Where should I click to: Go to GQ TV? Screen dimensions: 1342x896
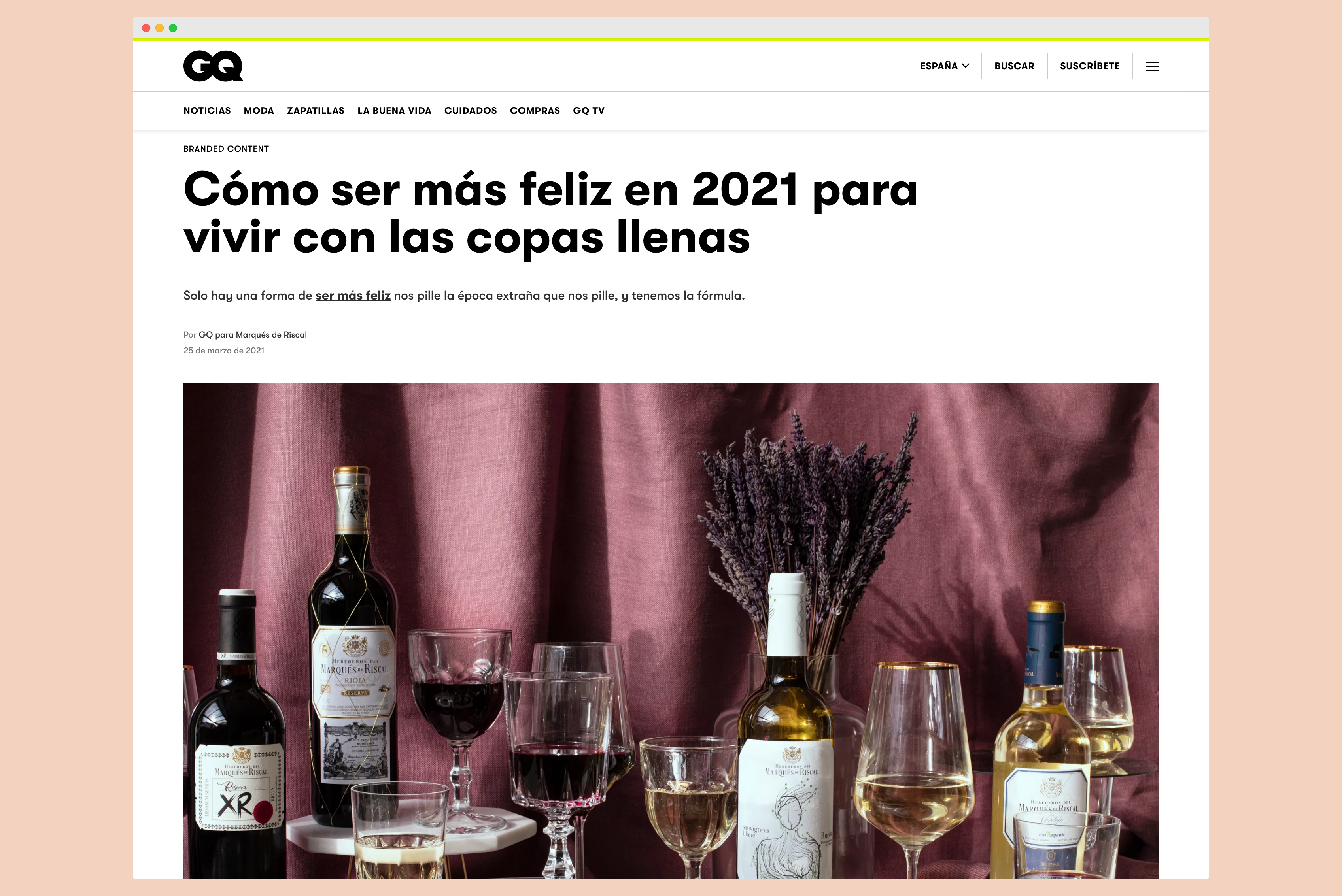tap(588, 110)
